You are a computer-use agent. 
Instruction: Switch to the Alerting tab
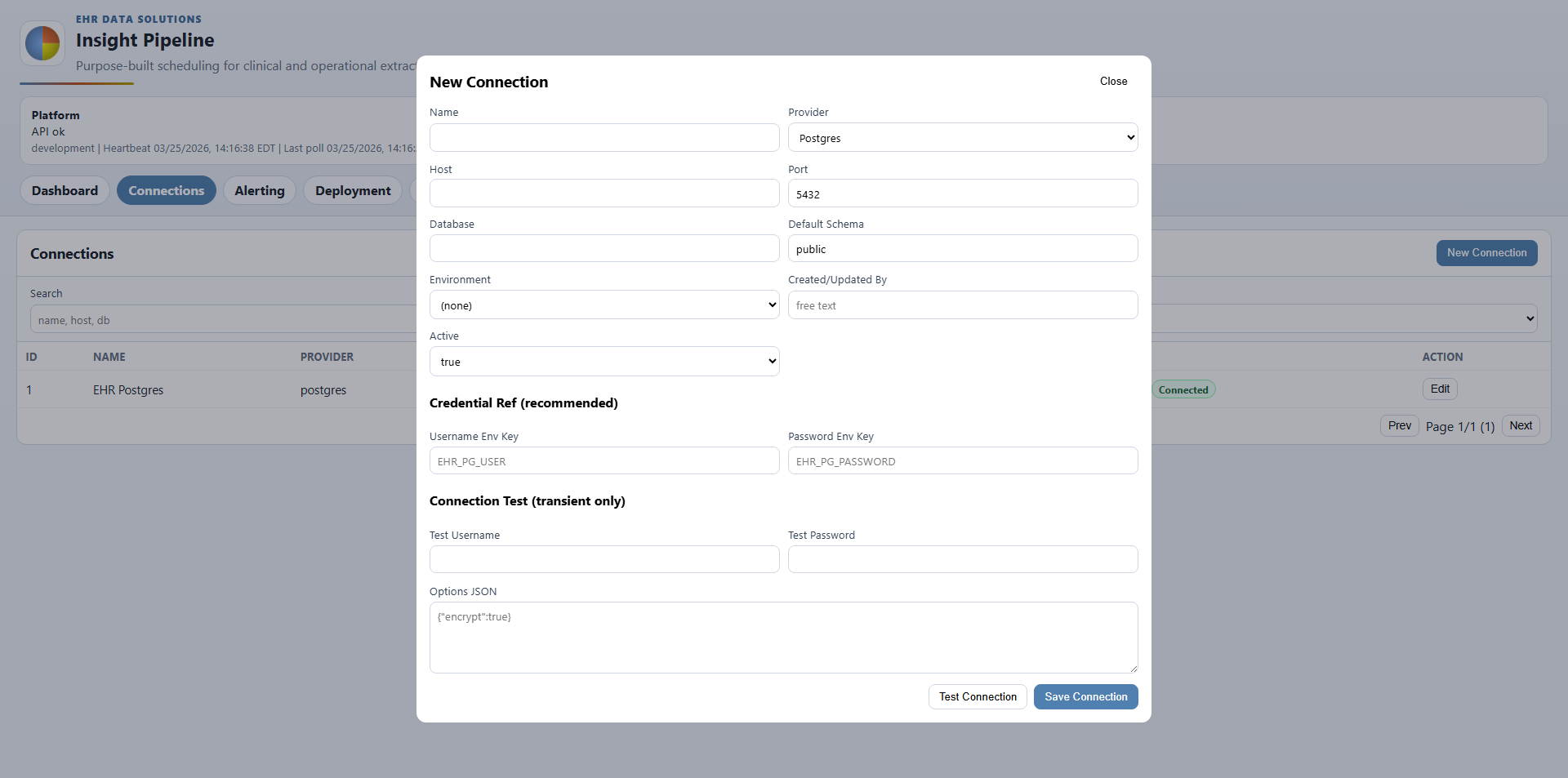point(259,190)
